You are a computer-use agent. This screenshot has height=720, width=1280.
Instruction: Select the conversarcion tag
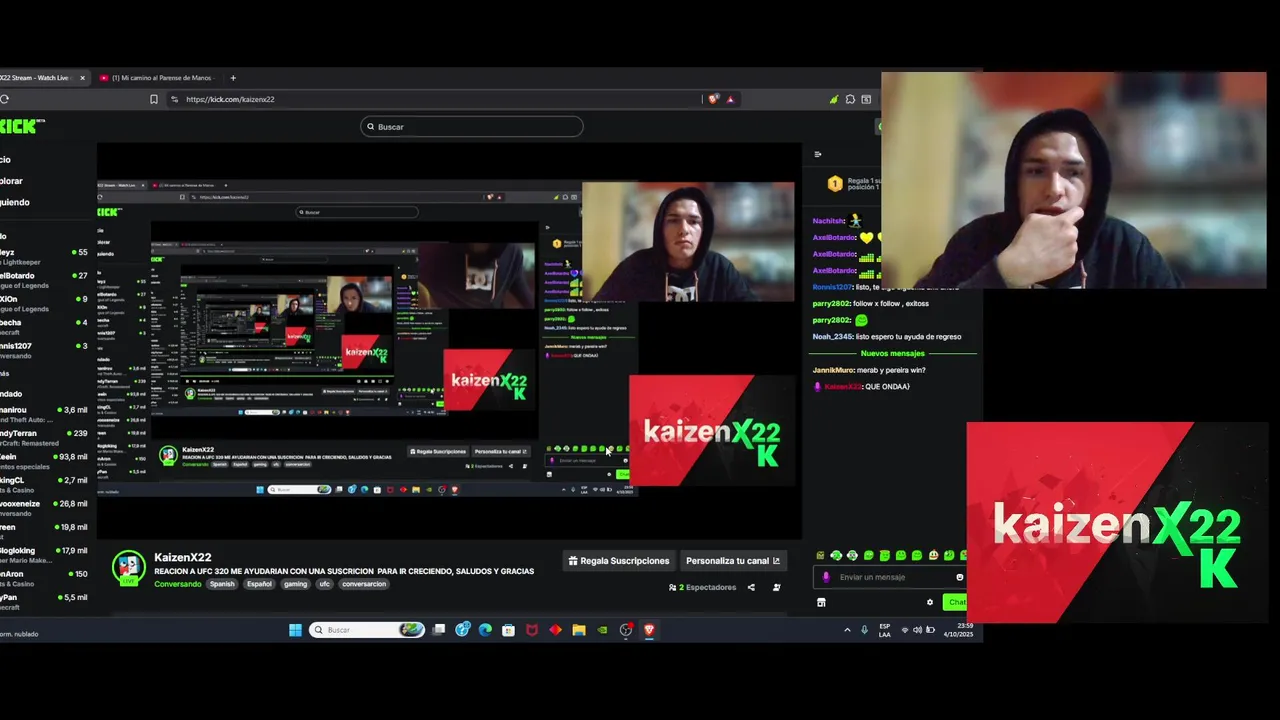pyautogui.click(x=364, y=584)
